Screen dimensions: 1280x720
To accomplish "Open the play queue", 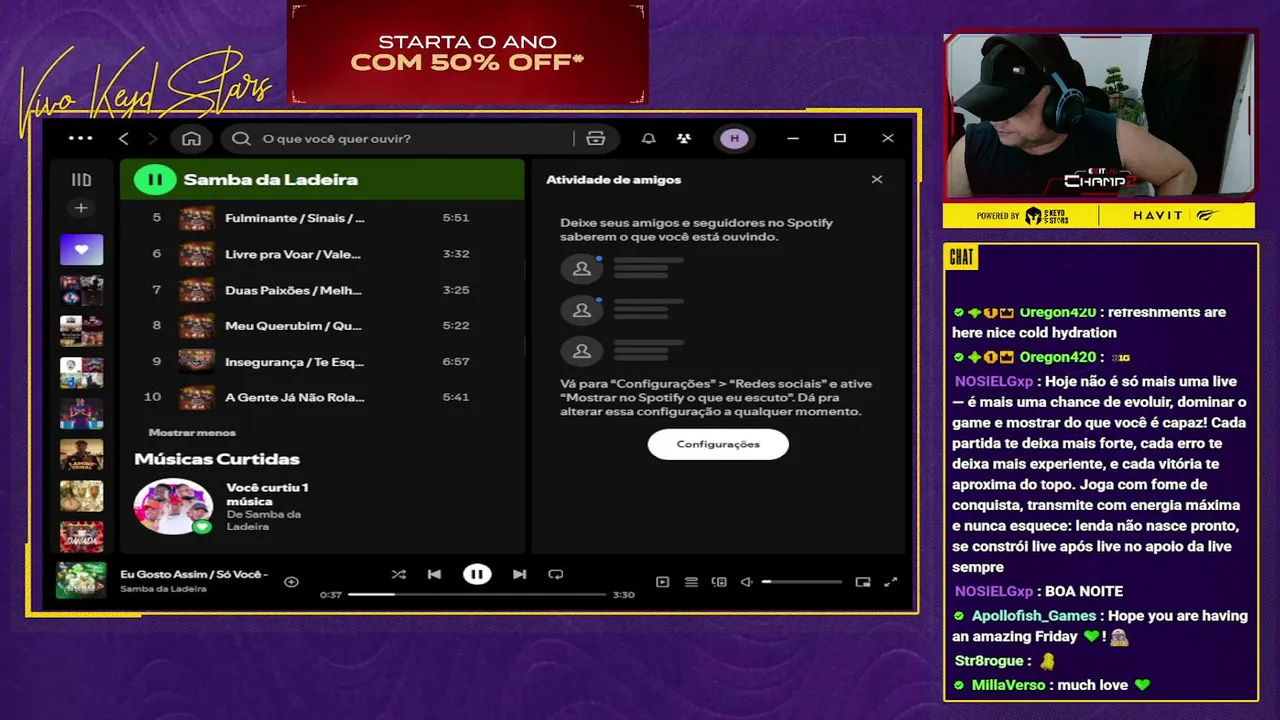I will coord(691,581).
